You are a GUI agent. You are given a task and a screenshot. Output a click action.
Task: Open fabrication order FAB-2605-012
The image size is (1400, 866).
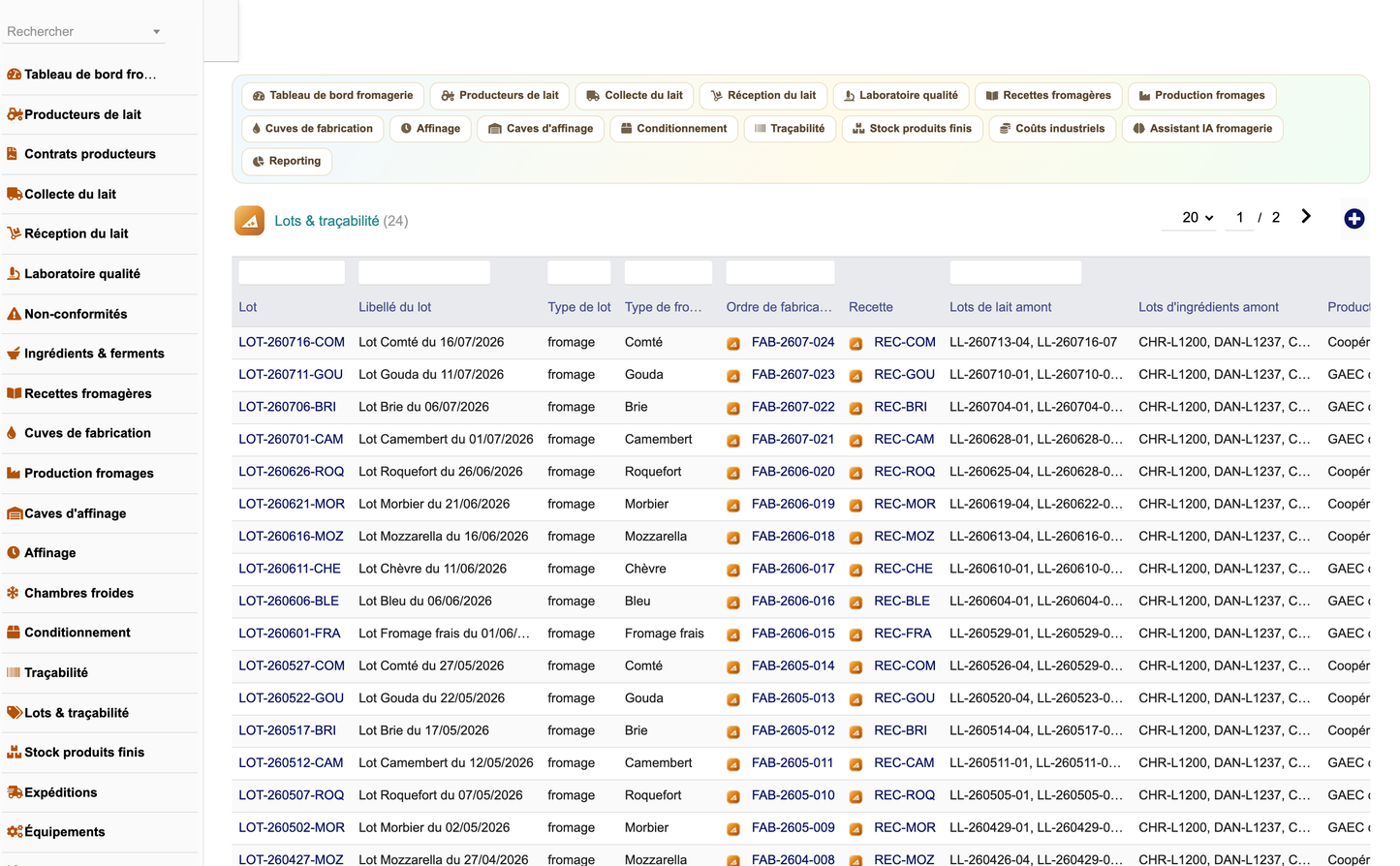793,730
